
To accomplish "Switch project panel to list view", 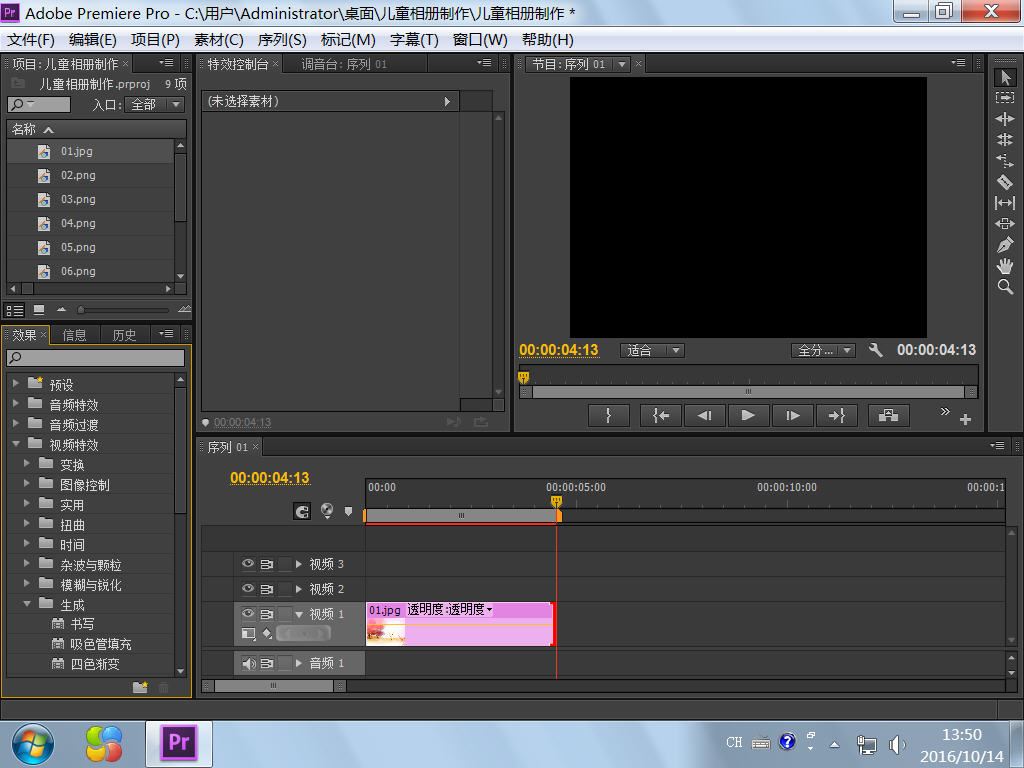I will click(15, 310).
